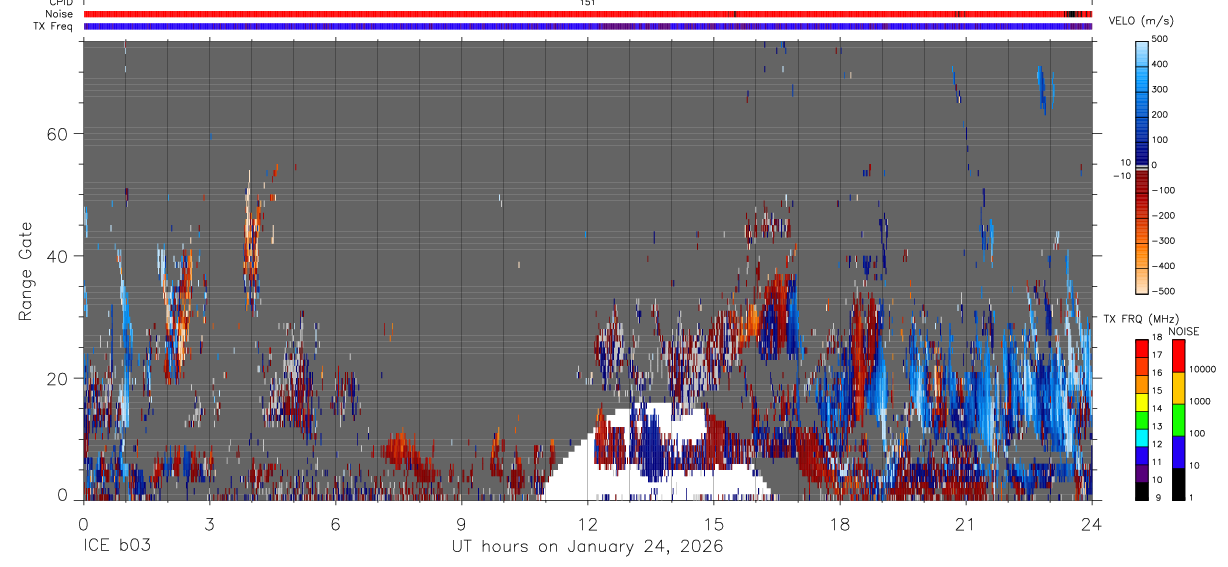Click the 15 tick on UT hours axis
The image size is (1228, 567).
(x=713, y=523)
